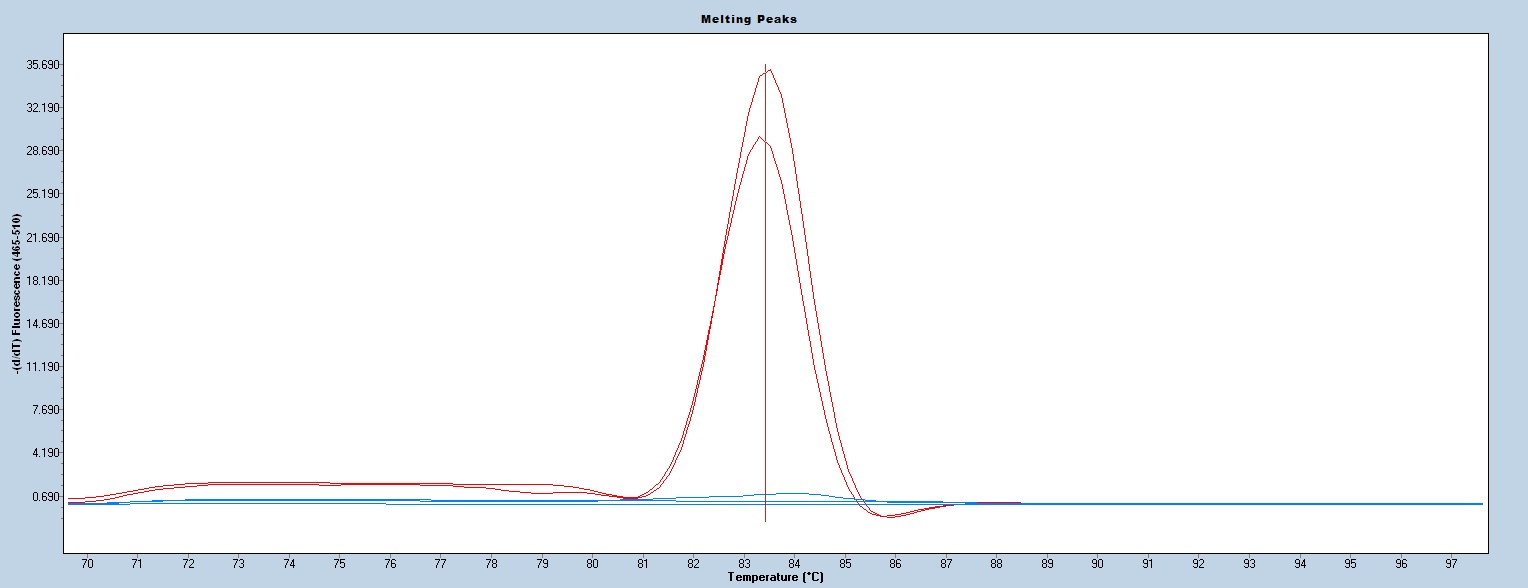Click the 35.690 y-axis tick label
1528x588 pixels.
[x=44, y=65]
